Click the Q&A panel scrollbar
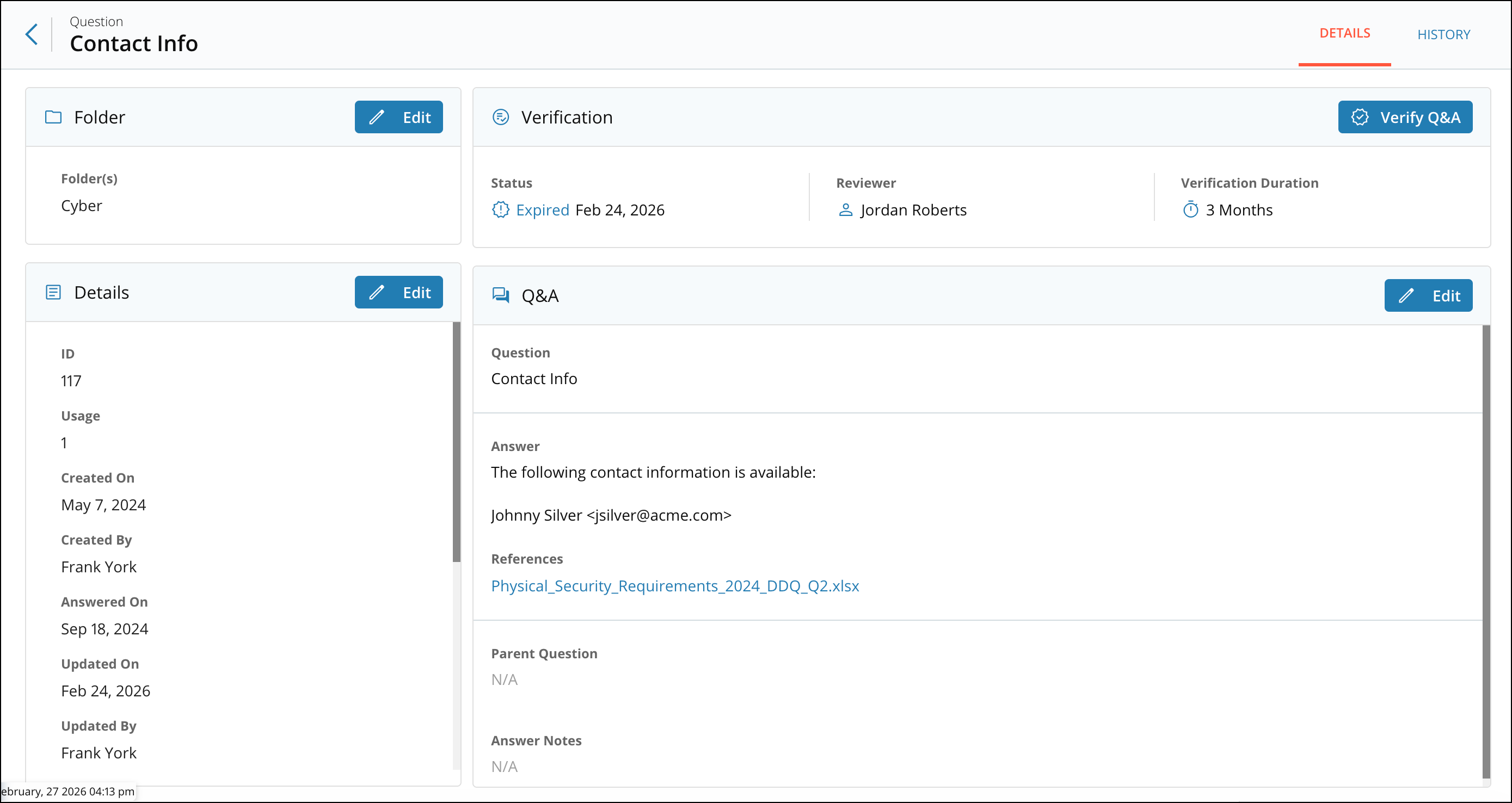The image size is (1512, 803). point(1485,551)
